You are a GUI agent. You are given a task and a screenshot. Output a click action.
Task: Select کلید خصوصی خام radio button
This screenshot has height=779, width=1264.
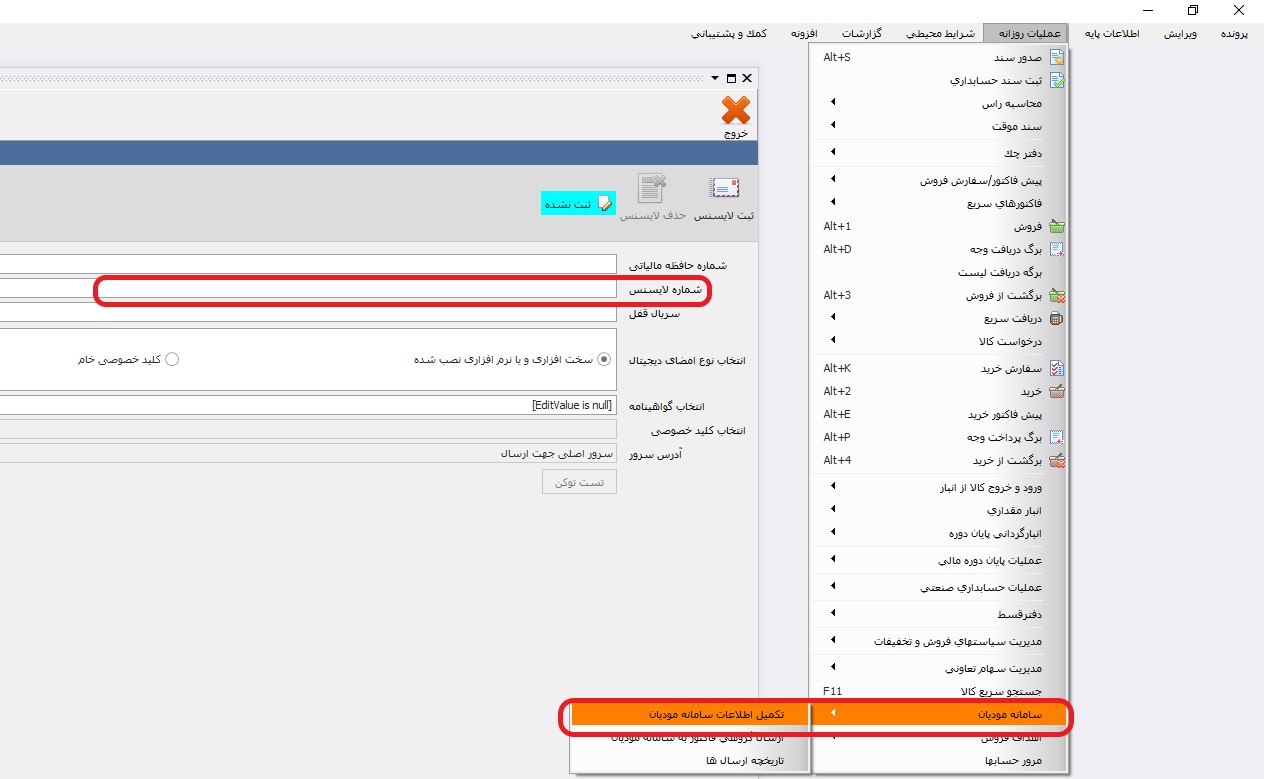(171, 359)
